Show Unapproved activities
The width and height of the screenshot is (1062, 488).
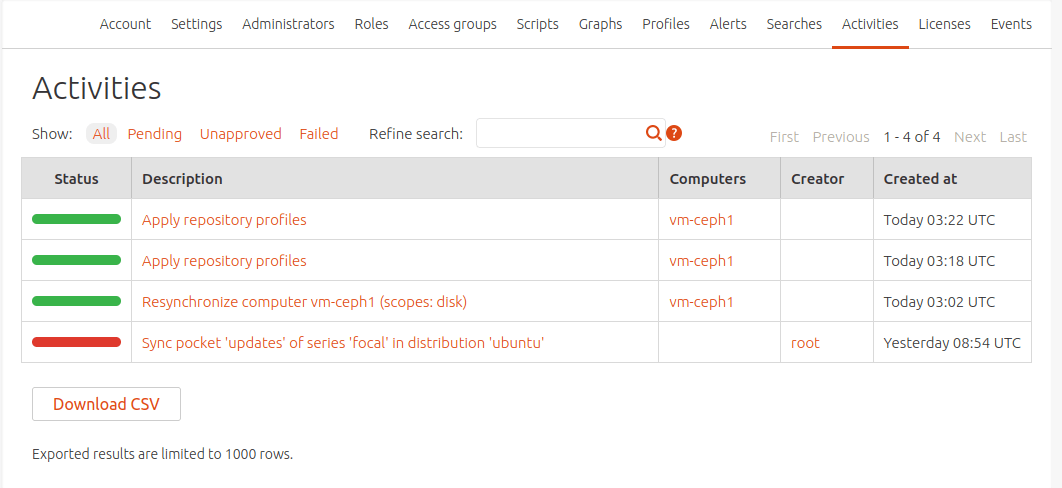click(241, 134)
